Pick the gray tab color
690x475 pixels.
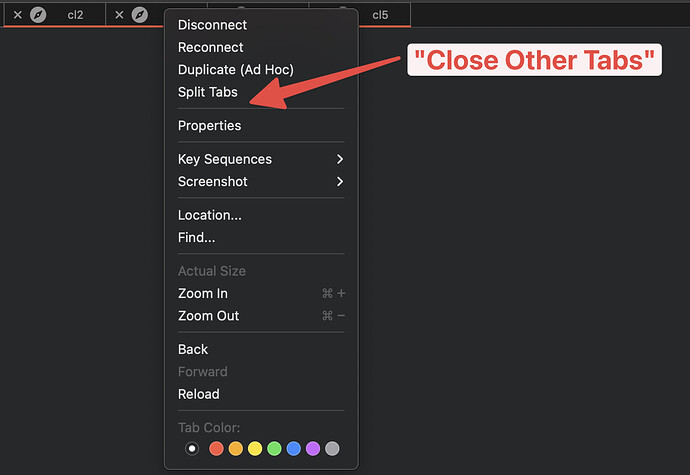click(x=332, y=449)
